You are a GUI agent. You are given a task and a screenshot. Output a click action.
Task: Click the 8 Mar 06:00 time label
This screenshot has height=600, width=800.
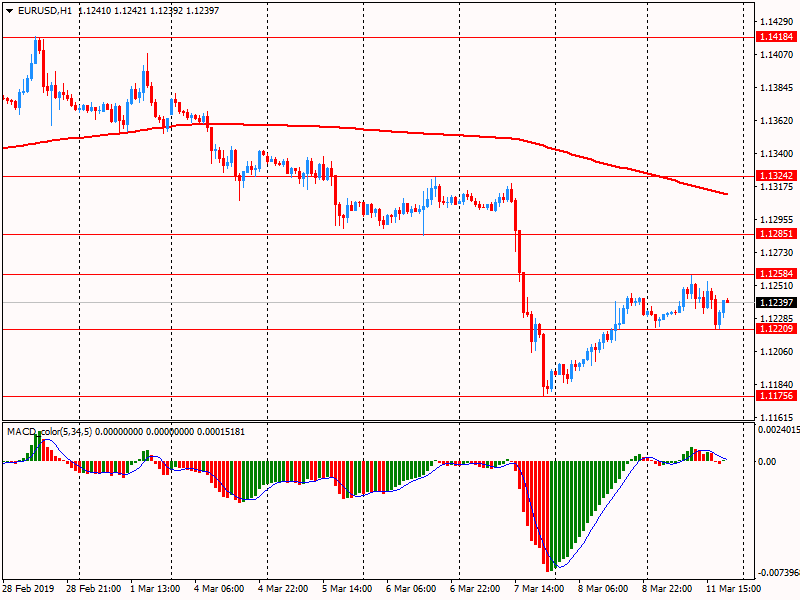click(x=603, y=588)
